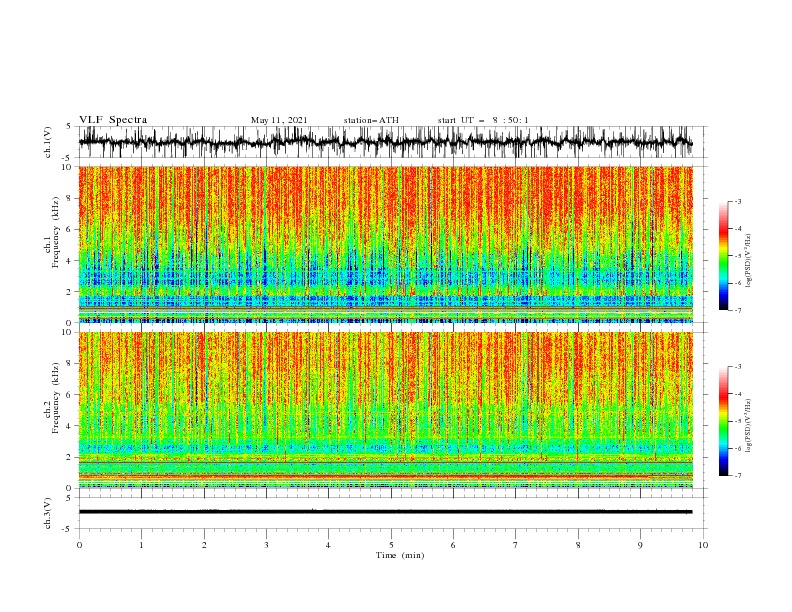Click the lower 'log(PSD)(V²/Hz)' colorbar label

coord(749,426)
